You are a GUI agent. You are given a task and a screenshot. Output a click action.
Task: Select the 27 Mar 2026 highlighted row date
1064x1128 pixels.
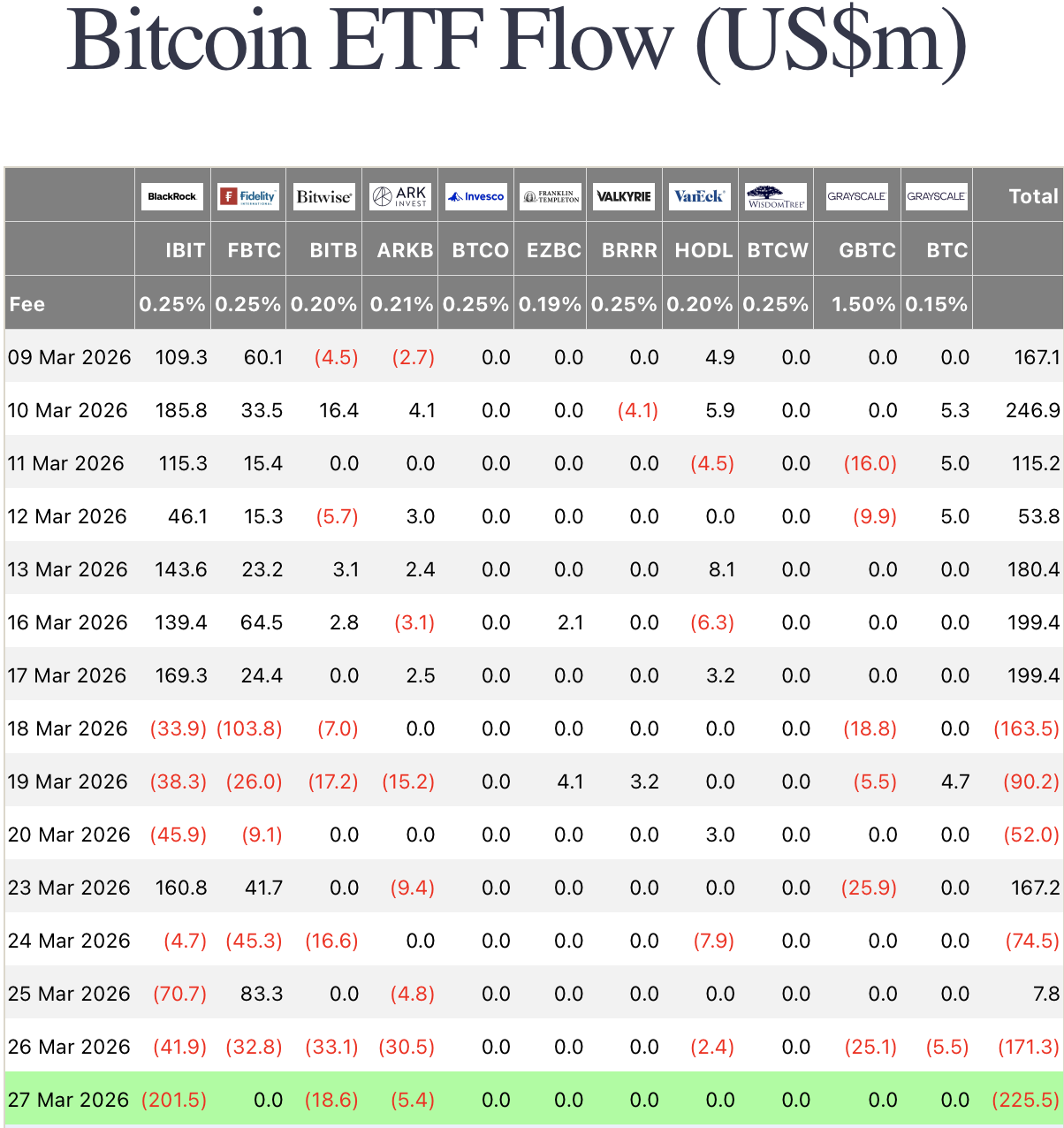click(x=69, y=1100)
